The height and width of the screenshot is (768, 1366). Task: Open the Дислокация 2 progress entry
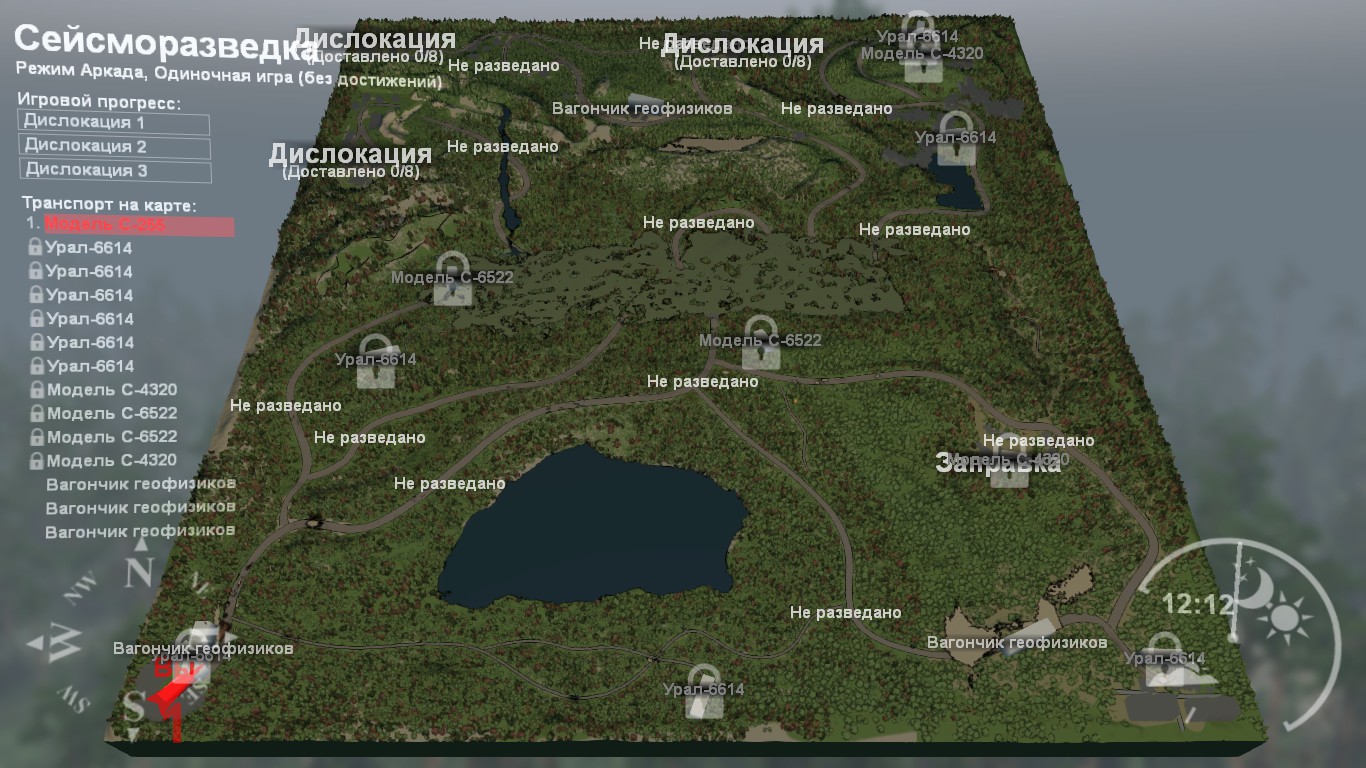pos(113,147)
